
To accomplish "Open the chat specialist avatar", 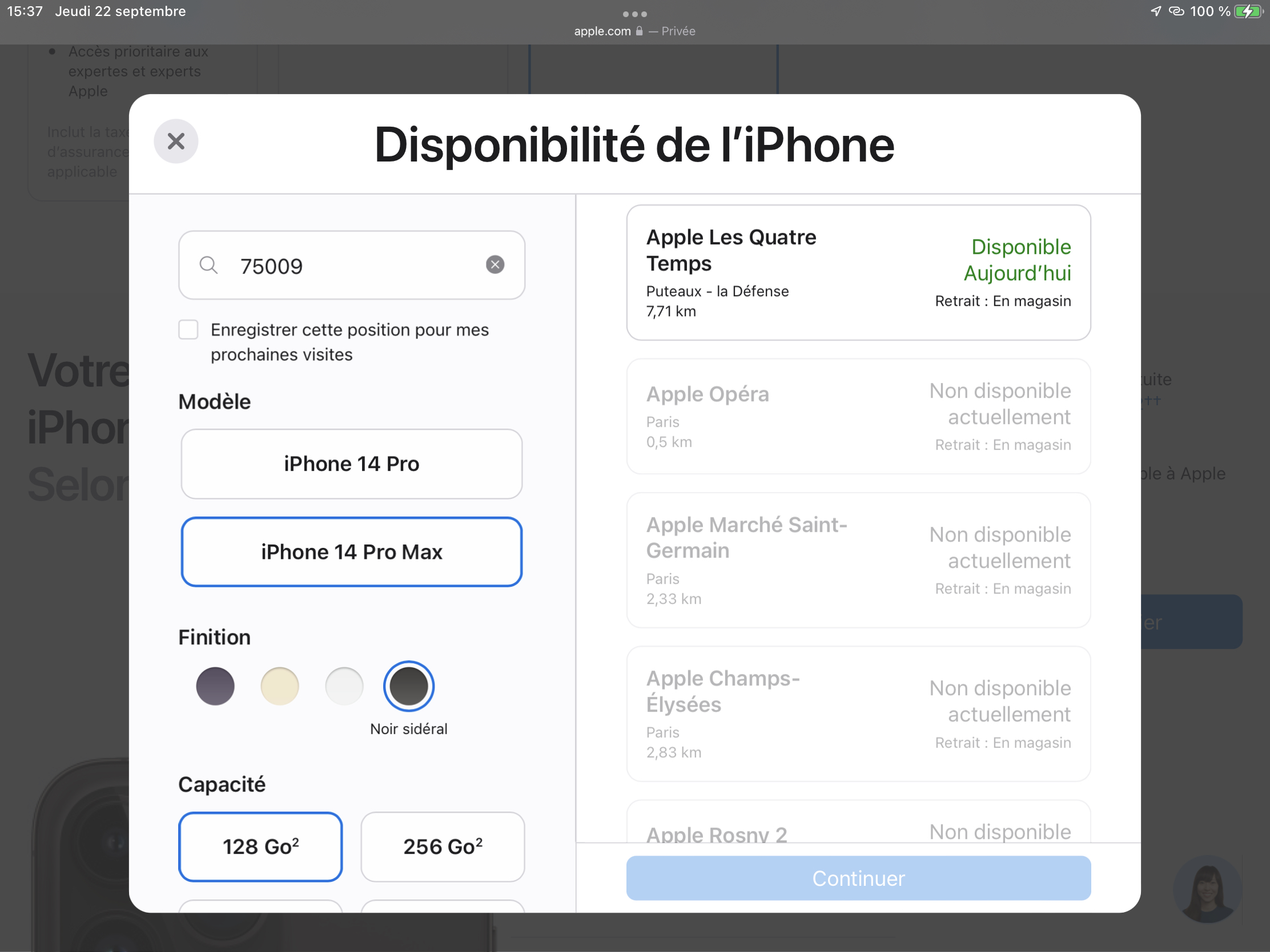I will 1207,889.
